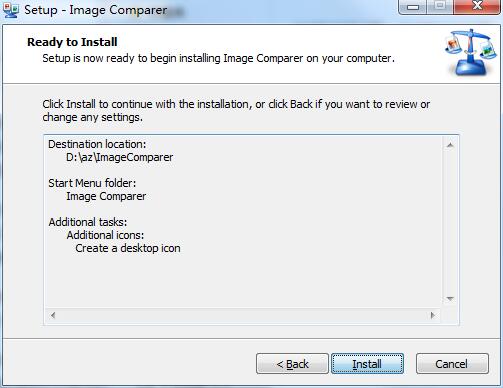Click the summary box scroll down arrow
This screenshot has width=503, height=388.
point(450,299)
